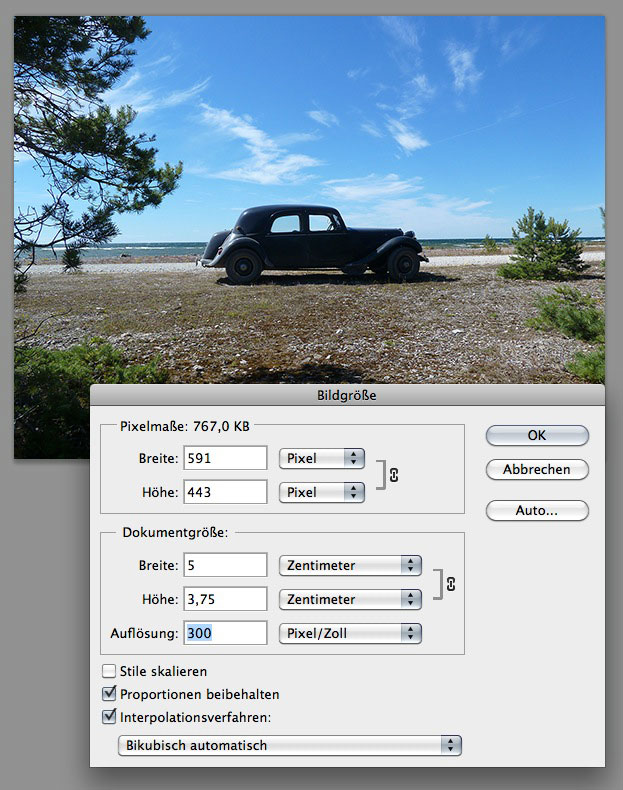Click the Dokumentgröße: section label

pyautogui.click(x=175, y=533)
